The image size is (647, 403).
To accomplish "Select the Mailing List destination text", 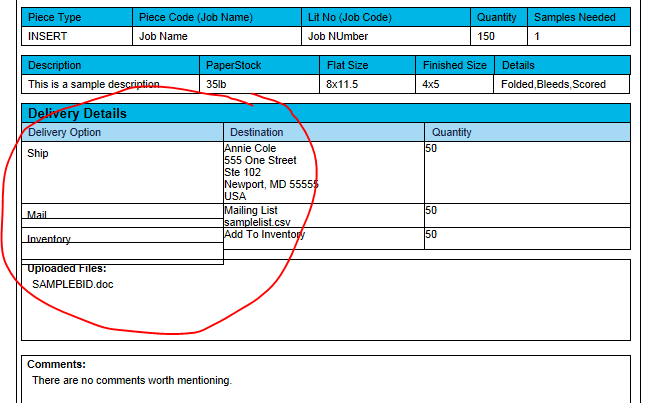I will 251,210.
